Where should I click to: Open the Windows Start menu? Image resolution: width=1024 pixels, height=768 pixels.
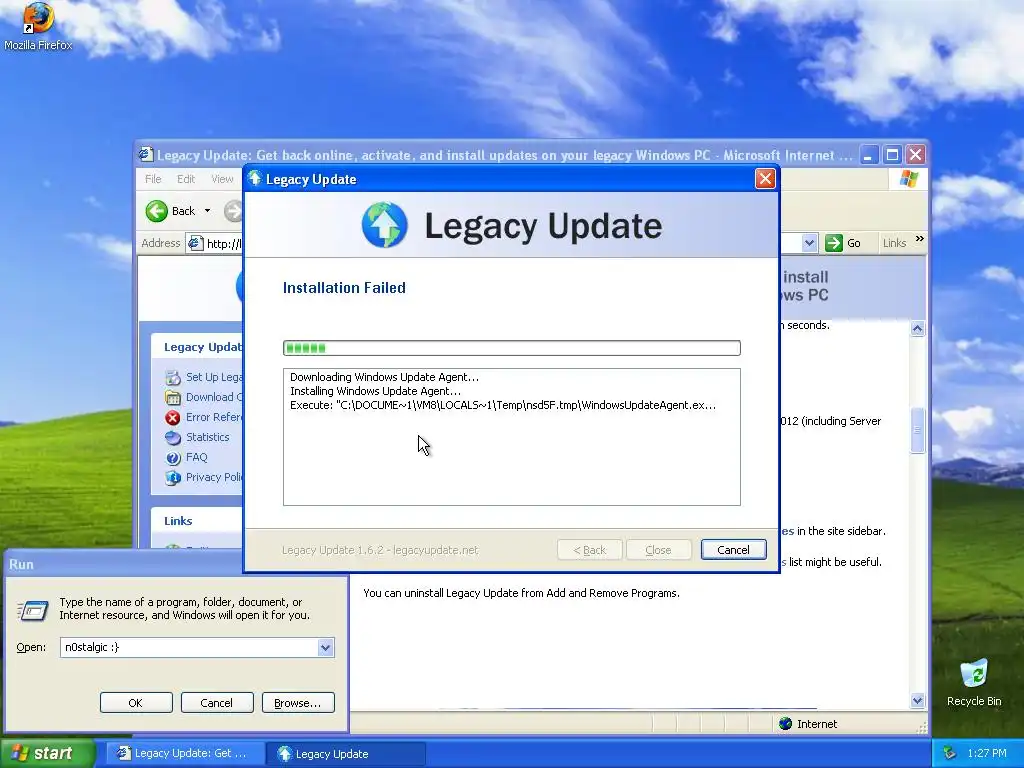click(x=47, y=753)
